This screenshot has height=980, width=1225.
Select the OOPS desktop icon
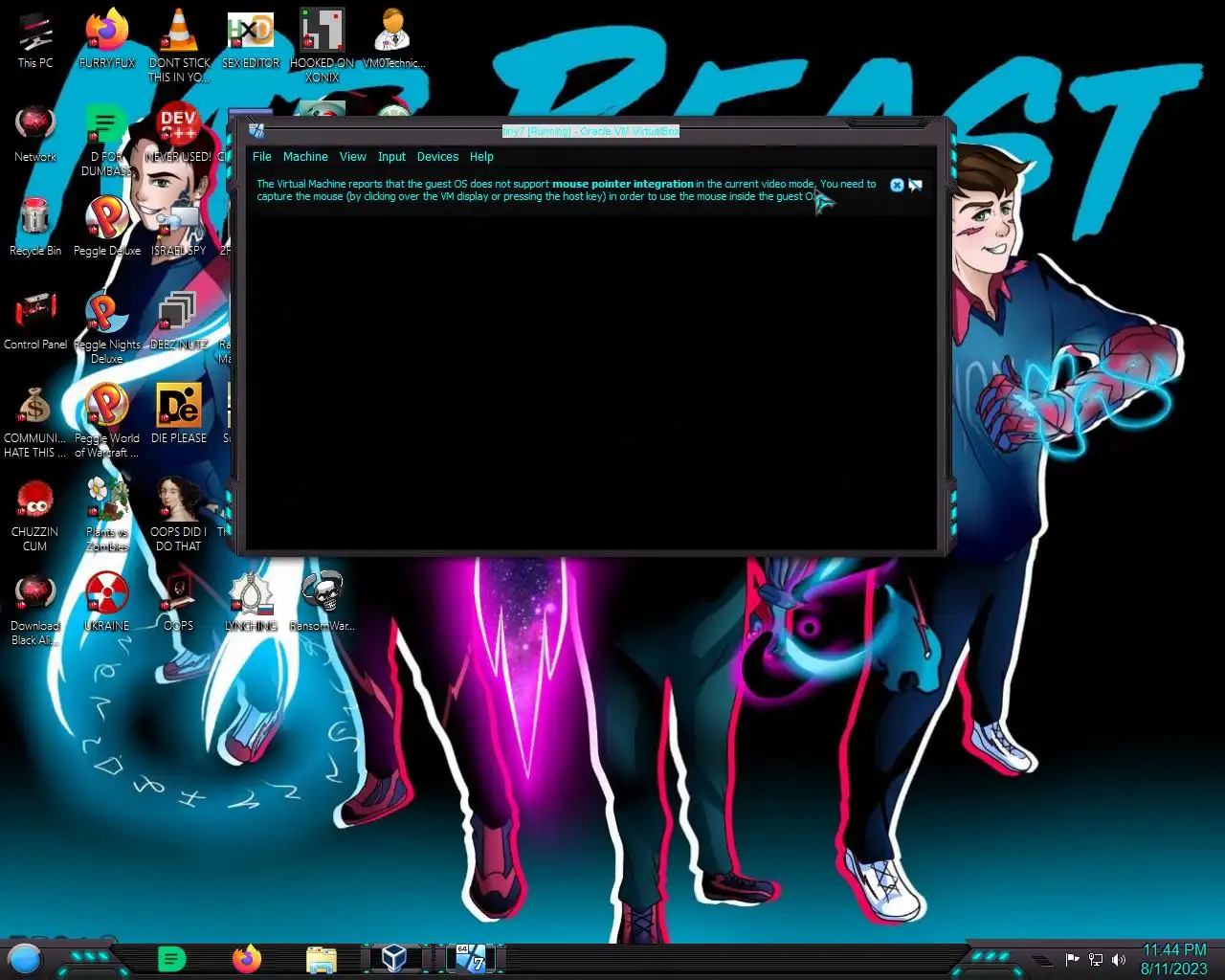tap(178, 603)
